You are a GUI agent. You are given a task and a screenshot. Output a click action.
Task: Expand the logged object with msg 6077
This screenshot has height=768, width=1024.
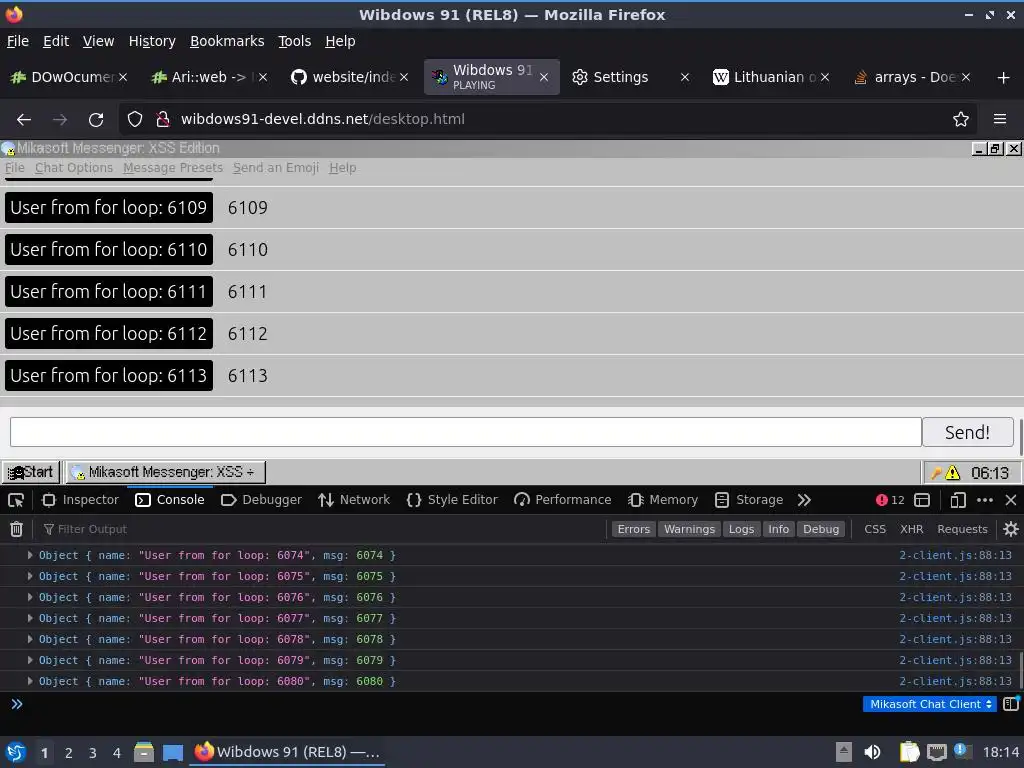[30, 618]
